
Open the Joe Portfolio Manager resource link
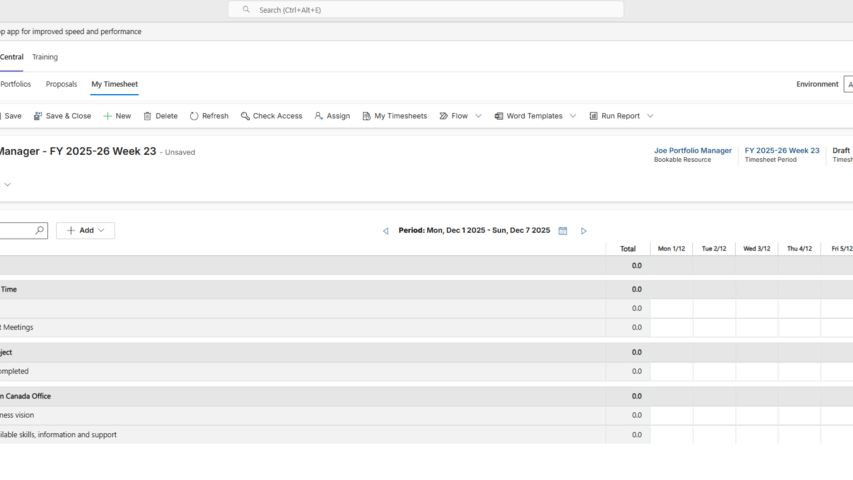click(692, 151)
